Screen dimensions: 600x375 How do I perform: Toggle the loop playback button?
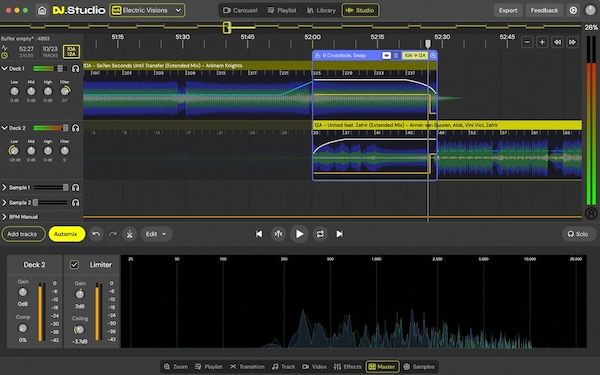[x=320, y=234]
